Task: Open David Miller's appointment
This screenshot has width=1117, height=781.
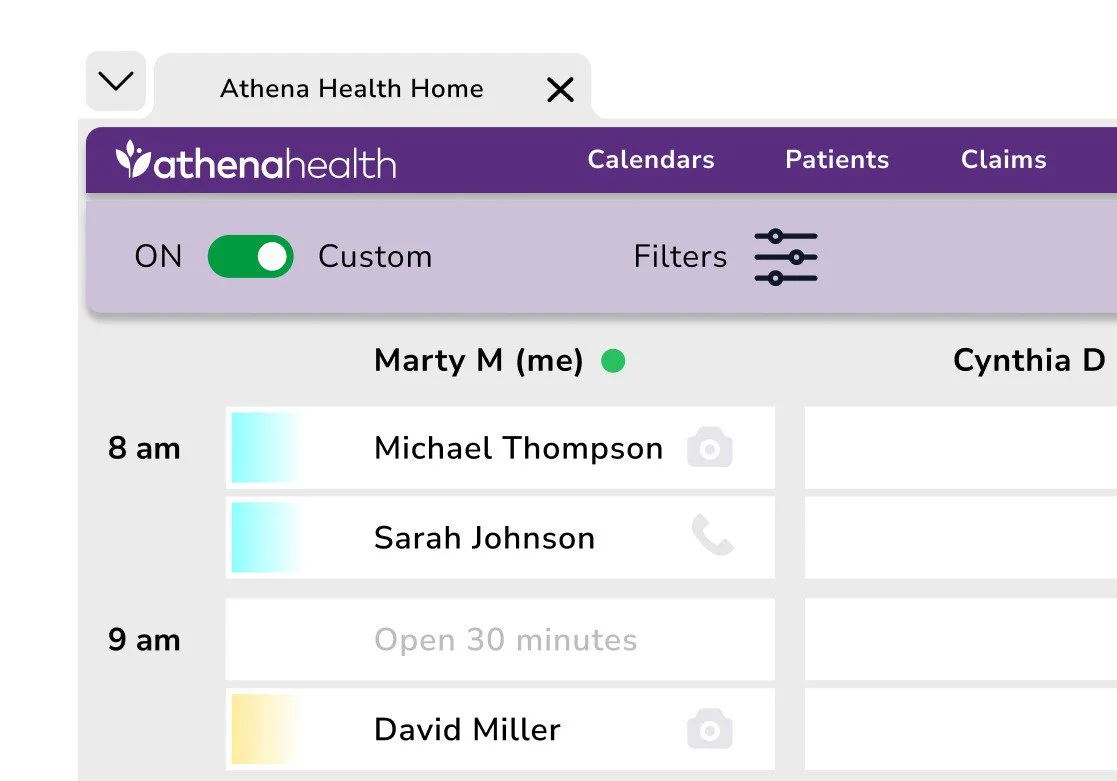Action: [x=467, y=729]
